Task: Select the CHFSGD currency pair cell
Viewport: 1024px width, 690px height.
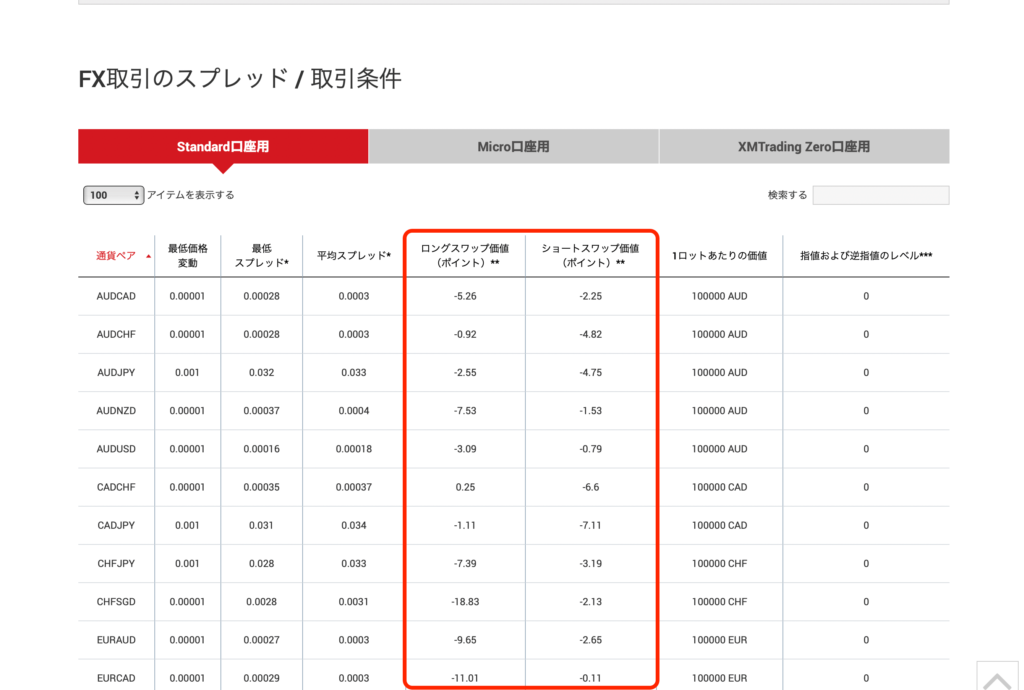Action: pos(116,601)
